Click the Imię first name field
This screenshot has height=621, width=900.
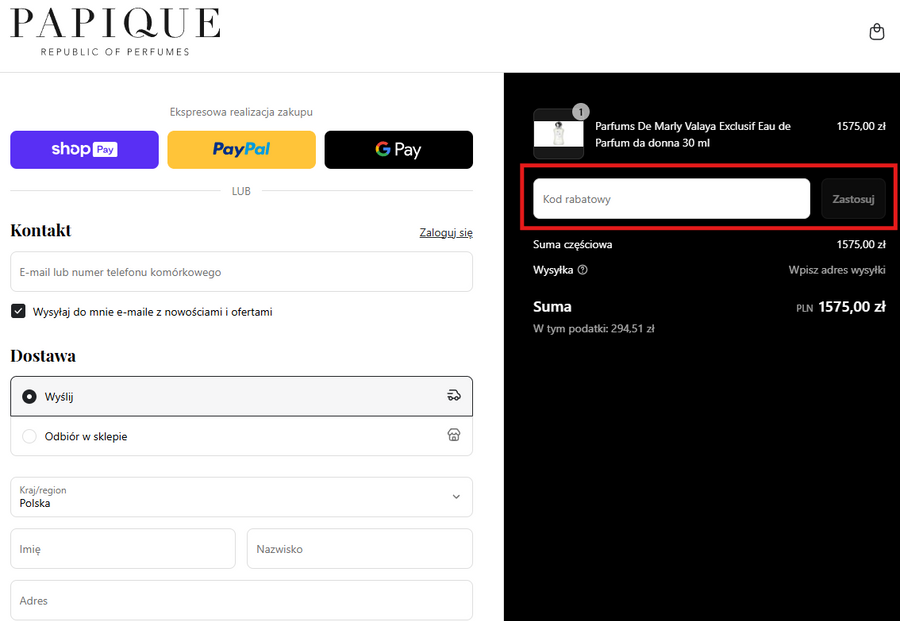tap(123, 549)
